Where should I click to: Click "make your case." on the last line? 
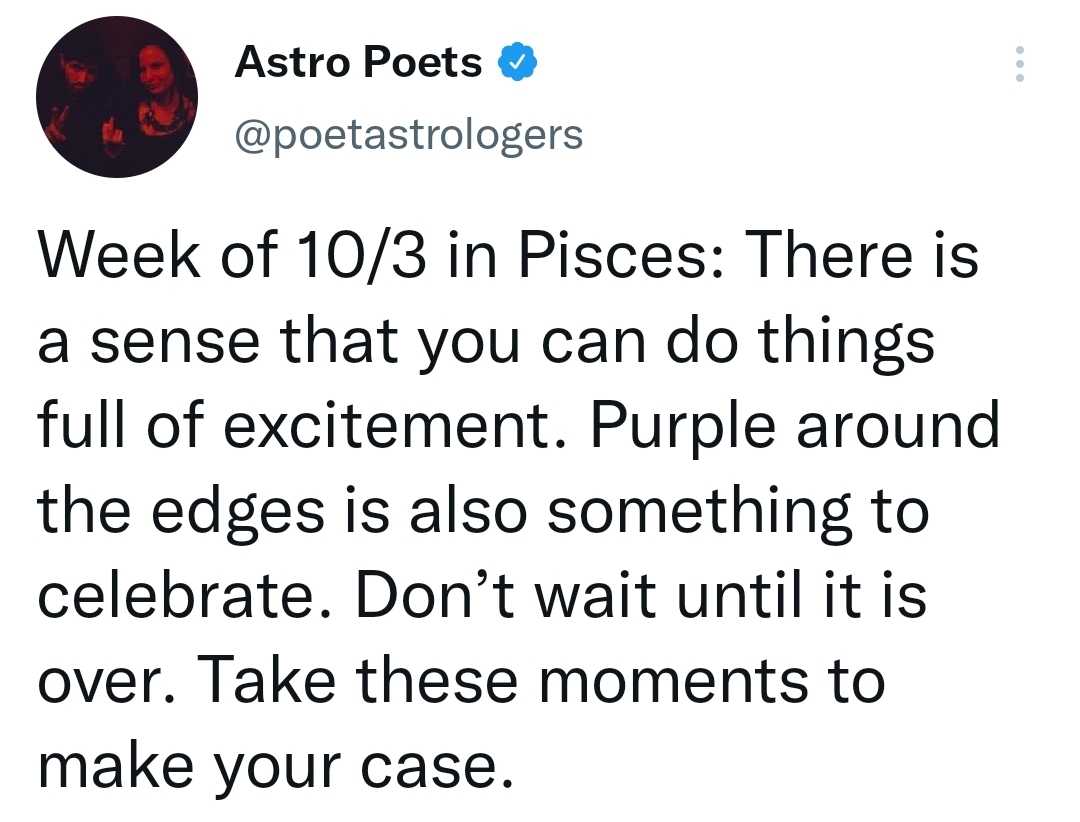click(268, 767)
